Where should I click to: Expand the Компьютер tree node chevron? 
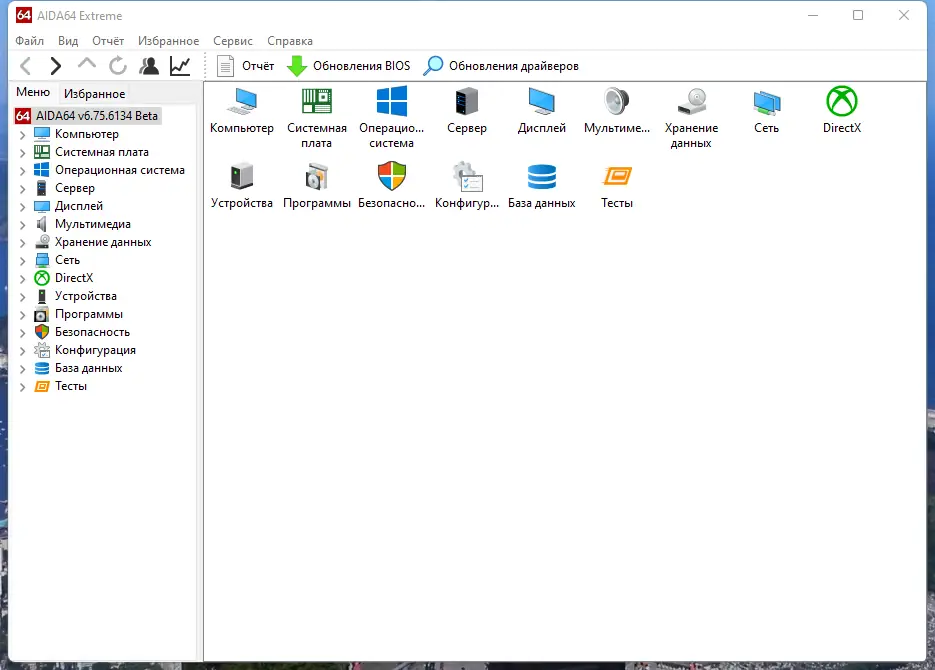pyautogui.click(x=22, y=135)
